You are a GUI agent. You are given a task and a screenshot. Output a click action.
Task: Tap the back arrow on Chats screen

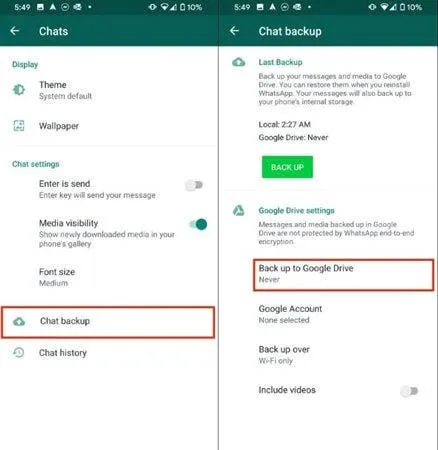click(15, 31)
